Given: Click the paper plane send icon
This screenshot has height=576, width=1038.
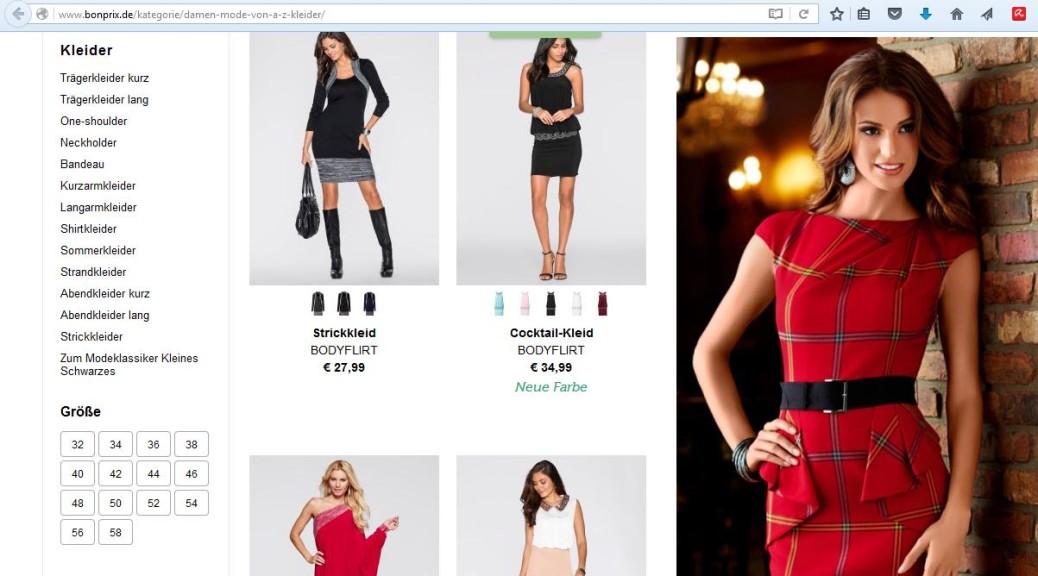Looking at the screenshot, I should click(x=987, y=14).
